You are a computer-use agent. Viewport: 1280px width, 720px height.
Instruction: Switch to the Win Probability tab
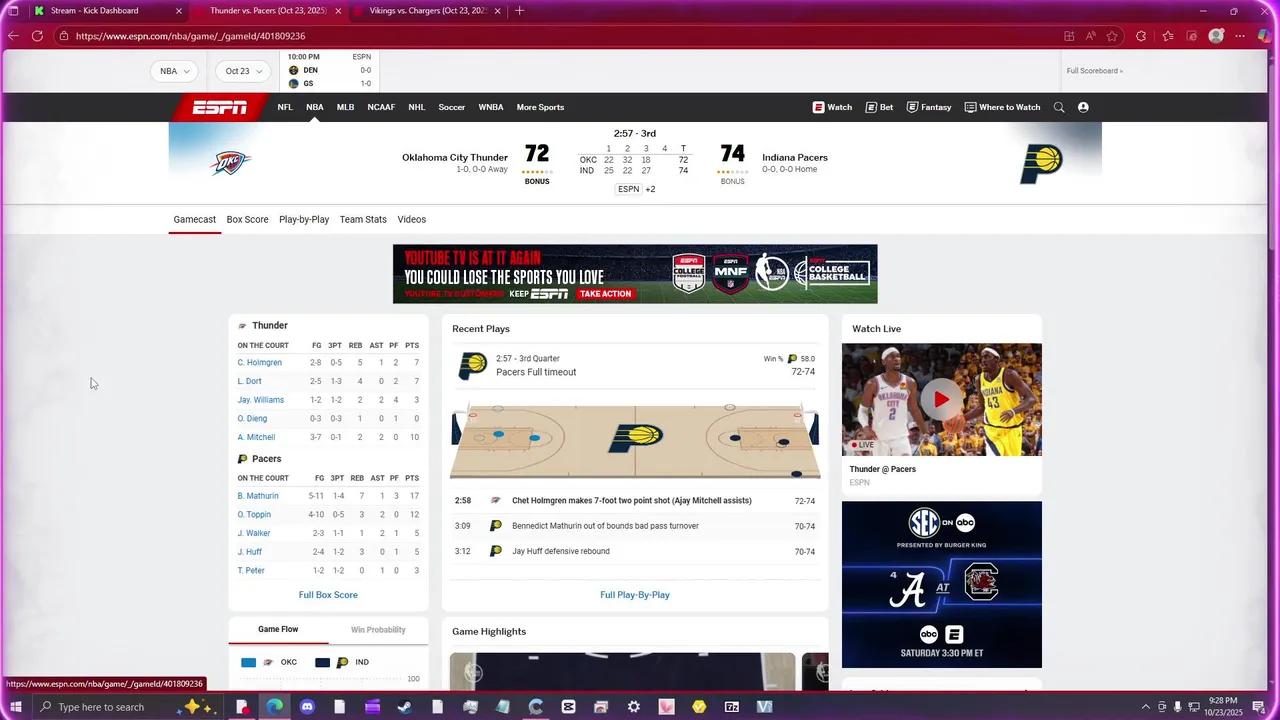tap(378, 630)
